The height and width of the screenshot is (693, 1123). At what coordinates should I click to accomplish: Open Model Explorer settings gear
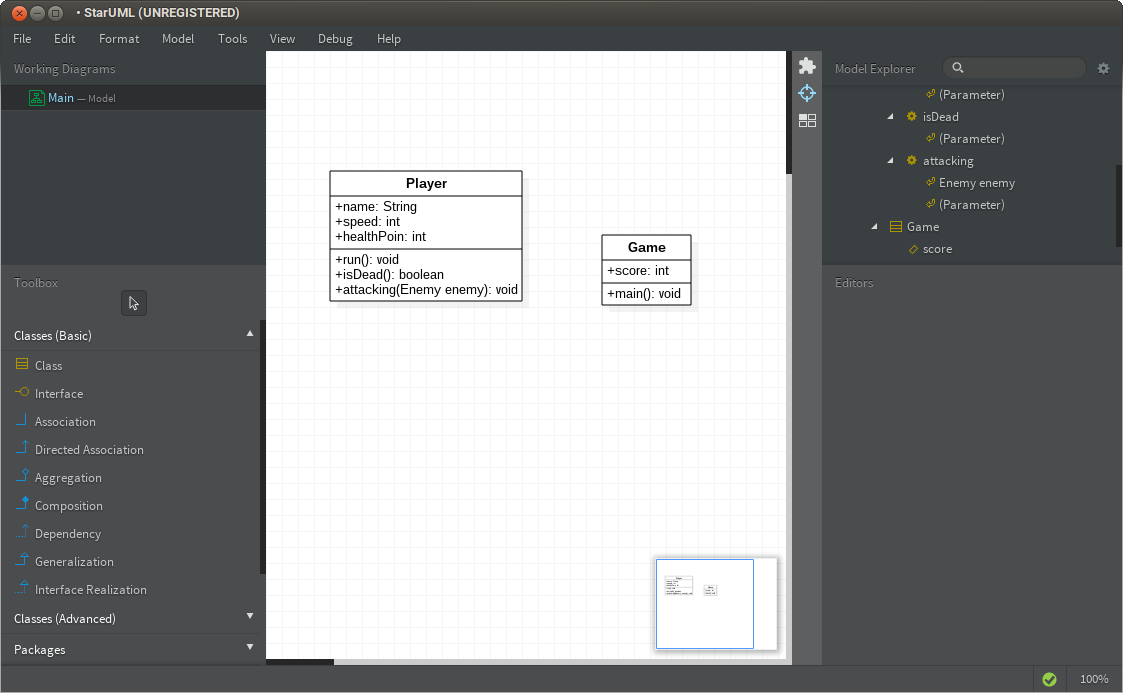click(1103, 68)
